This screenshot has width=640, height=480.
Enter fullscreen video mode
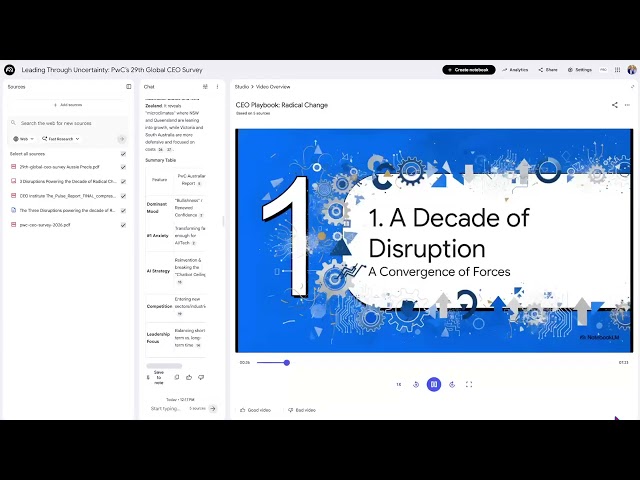pos(469,384)
